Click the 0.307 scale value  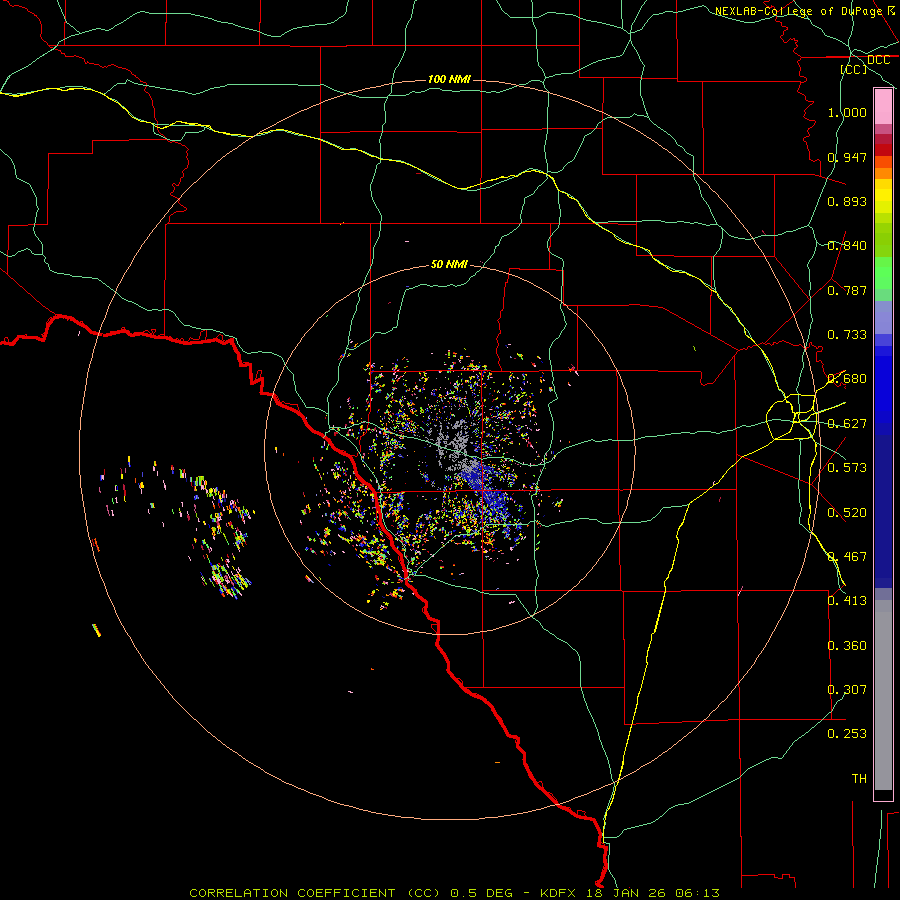point(847,690)
